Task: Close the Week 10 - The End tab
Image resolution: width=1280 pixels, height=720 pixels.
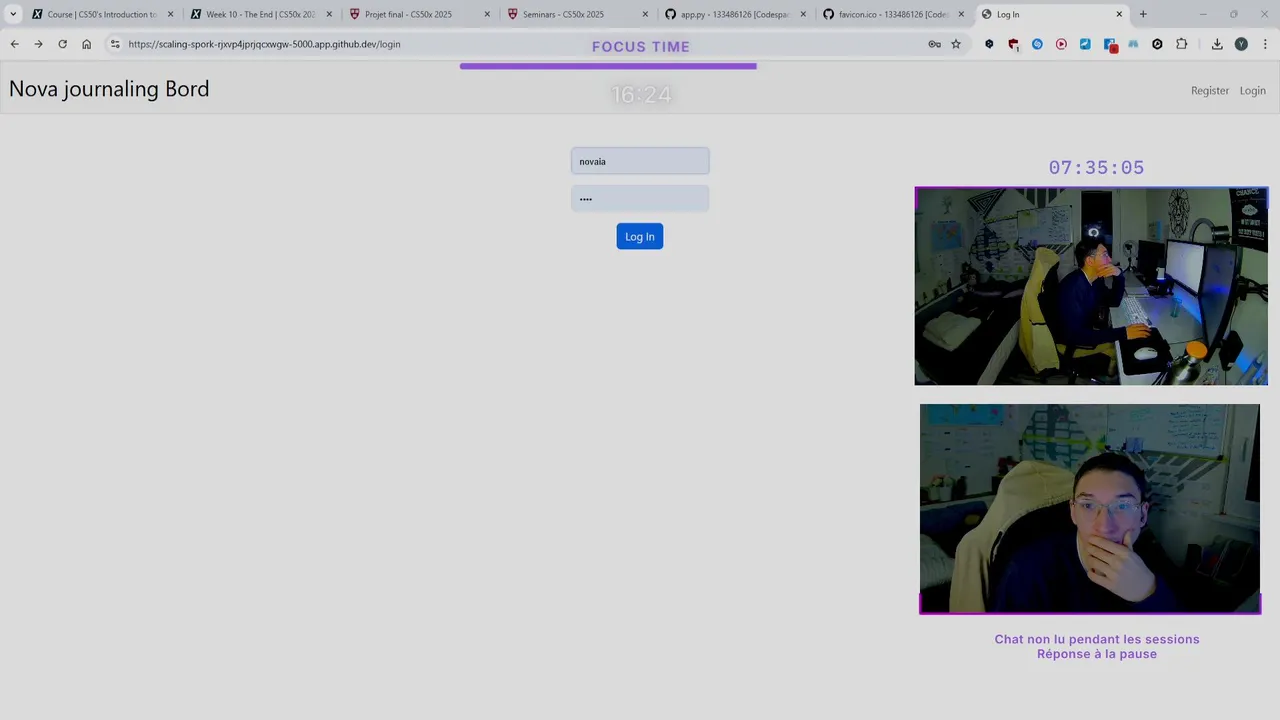Action: point(329,14)
